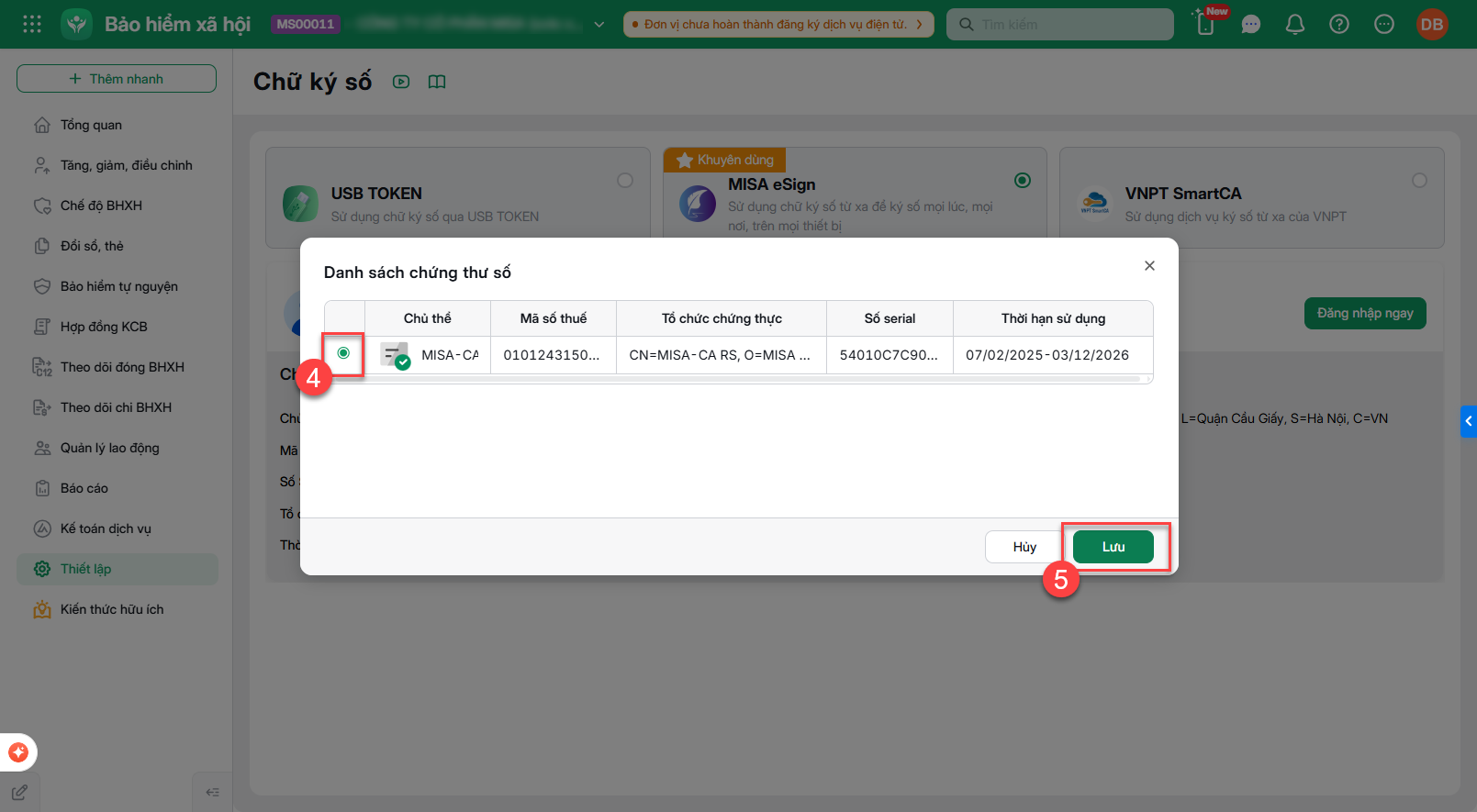Open the Tổng quan menu
Viewport: 1477px width, 812px height.
tap(117, 125)
